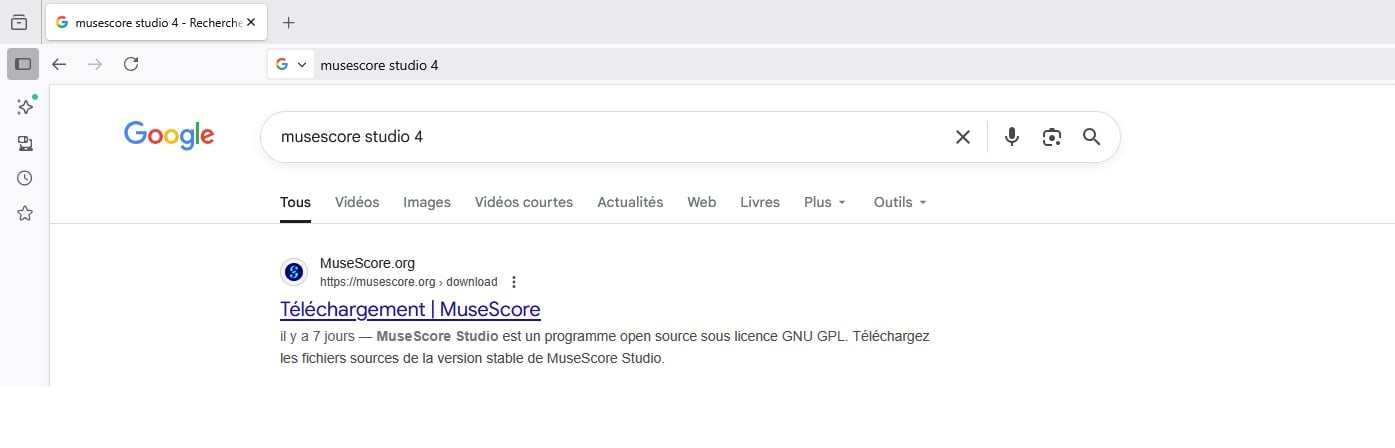Select the musescore studio 4 browser tab
This screenshot has height=448, width=1395.
[157, 22]
